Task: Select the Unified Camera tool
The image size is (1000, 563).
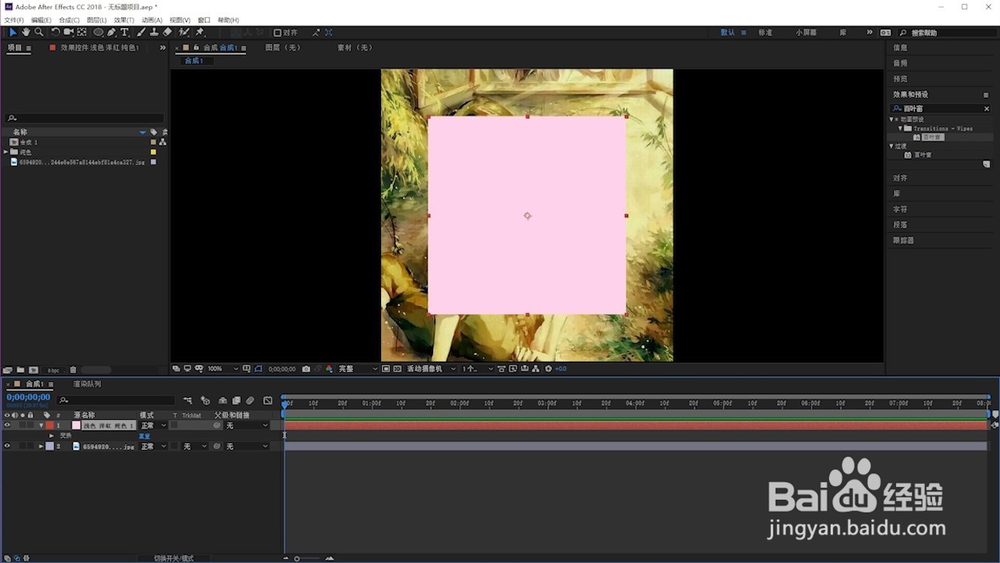Action: 68,32
